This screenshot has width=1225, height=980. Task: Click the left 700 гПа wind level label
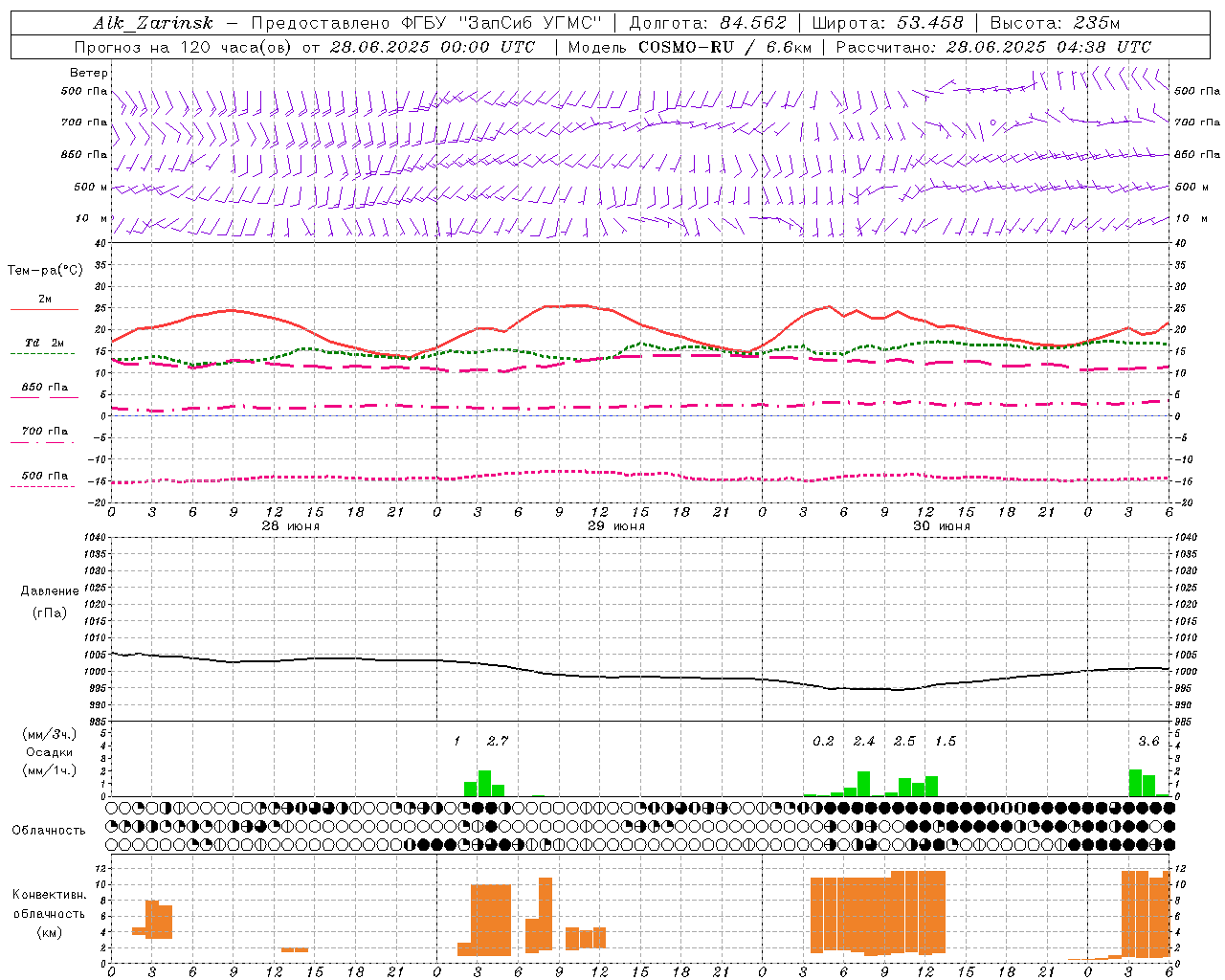[84, 122]
